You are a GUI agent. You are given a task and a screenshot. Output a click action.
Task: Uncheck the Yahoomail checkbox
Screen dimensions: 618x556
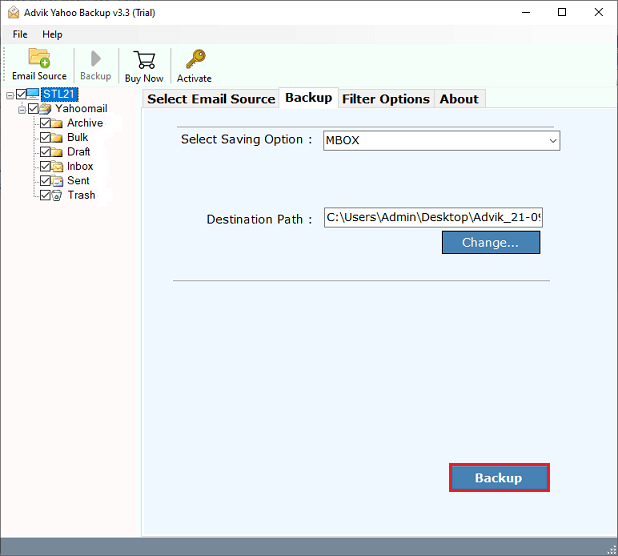point(33,108)
